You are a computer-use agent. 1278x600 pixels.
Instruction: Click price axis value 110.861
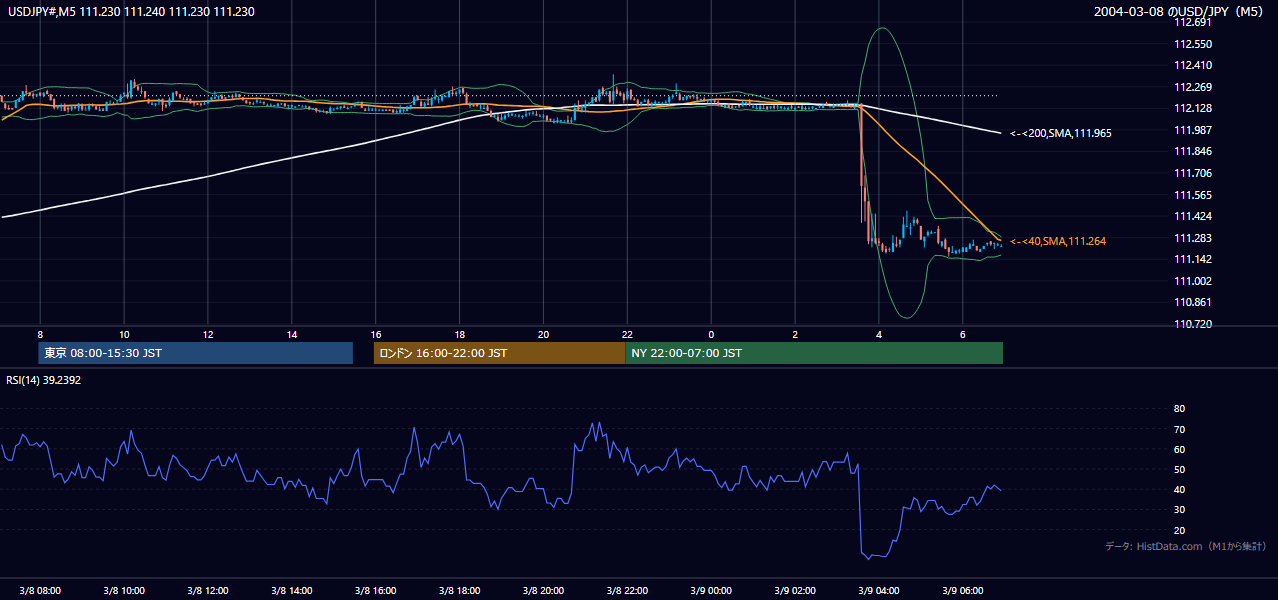coord(1192,302)
